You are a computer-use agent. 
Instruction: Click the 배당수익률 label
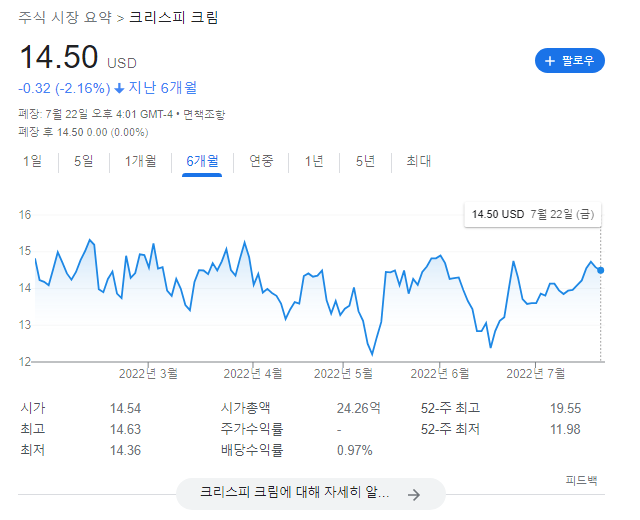click(252, 450)
